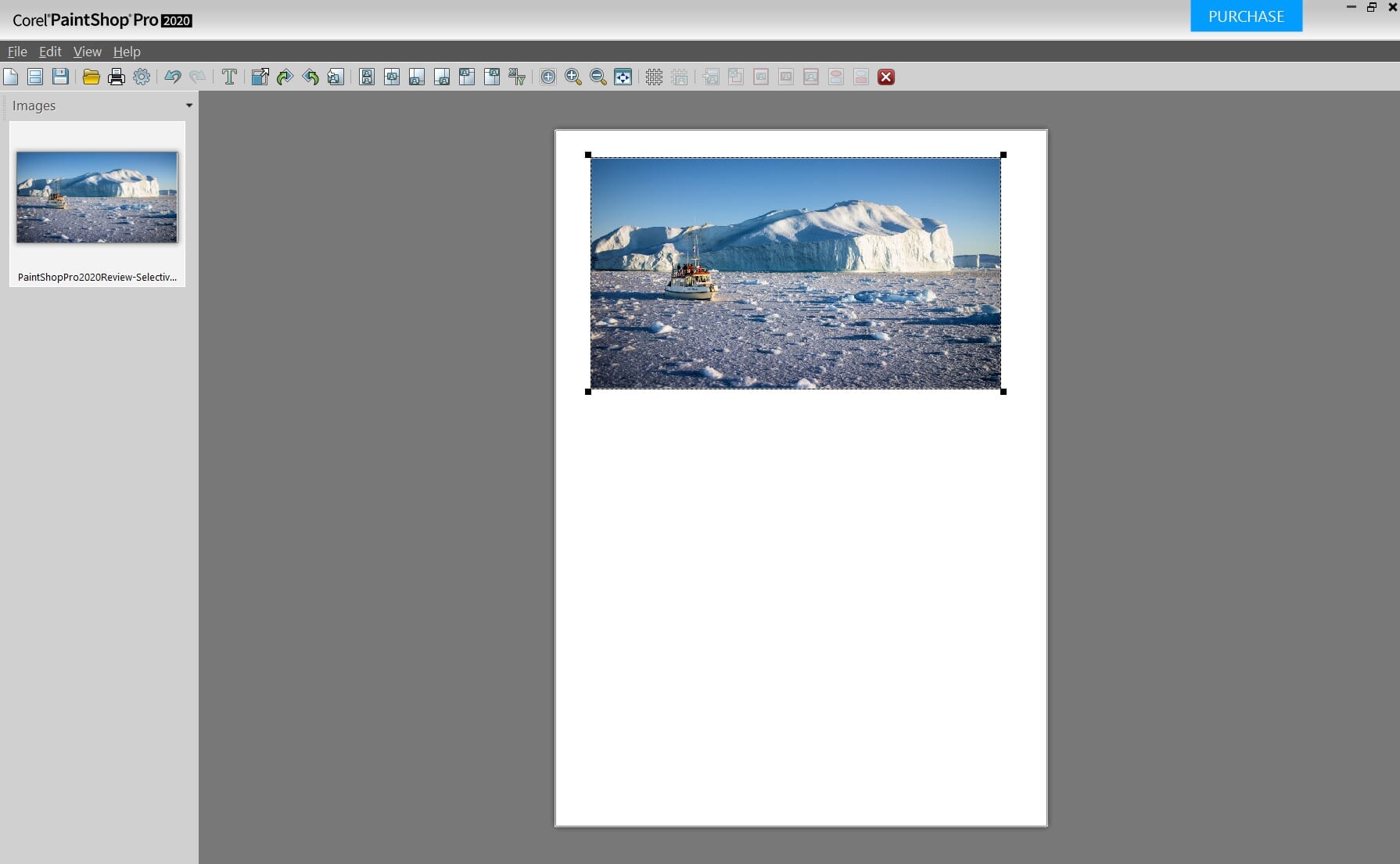Image resolution: width=1400 pixels, height=864 pixels.
Task: Click the Images panel title
Action: tap(34, 106)
